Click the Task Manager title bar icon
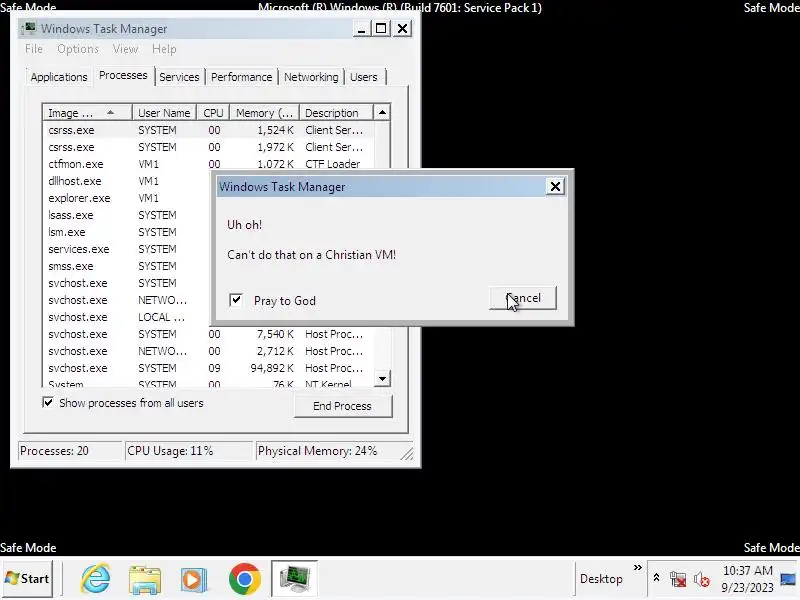Viewport: 800px width, 600px height. tap(30, 28)
